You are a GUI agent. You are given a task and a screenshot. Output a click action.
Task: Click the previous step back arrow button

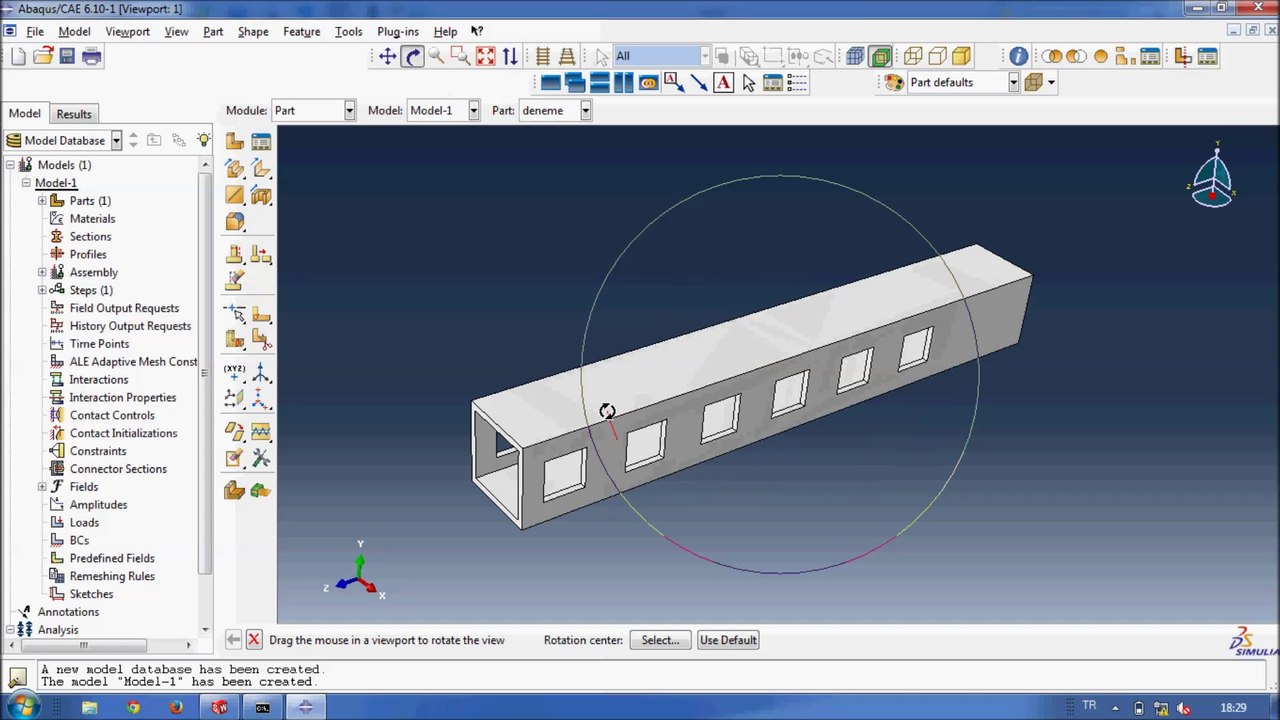[x=233, y=640]
